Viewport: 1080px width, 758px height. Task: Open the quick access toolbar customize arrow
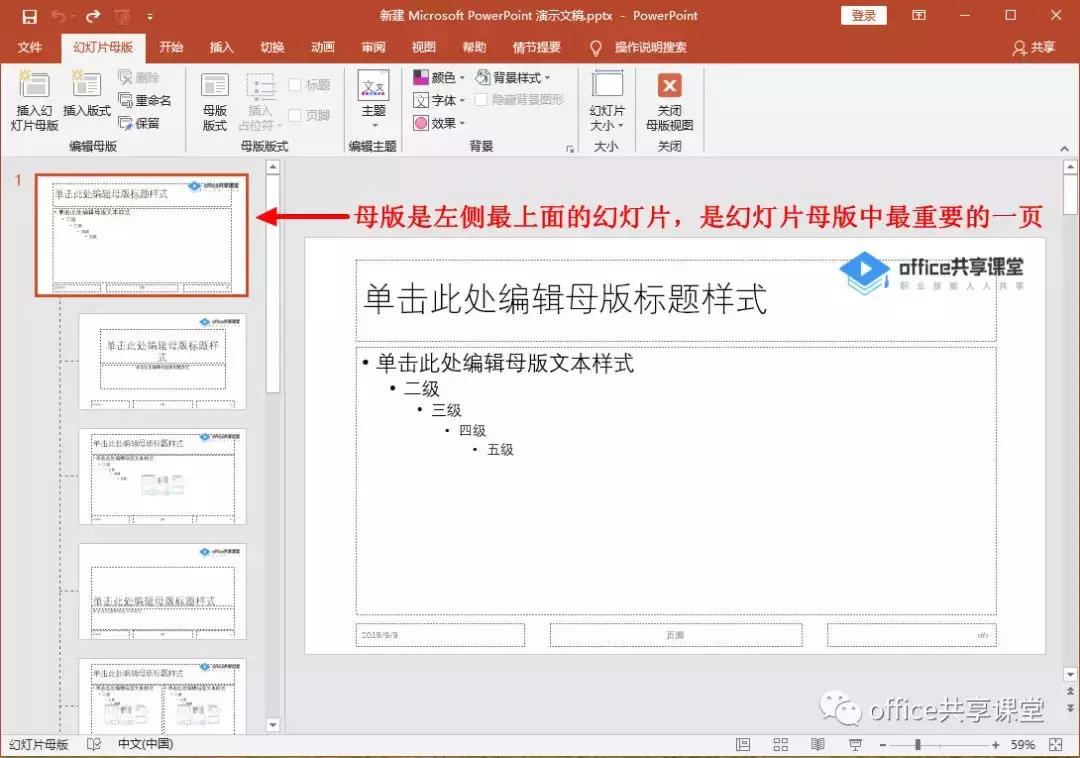[150, 17]
